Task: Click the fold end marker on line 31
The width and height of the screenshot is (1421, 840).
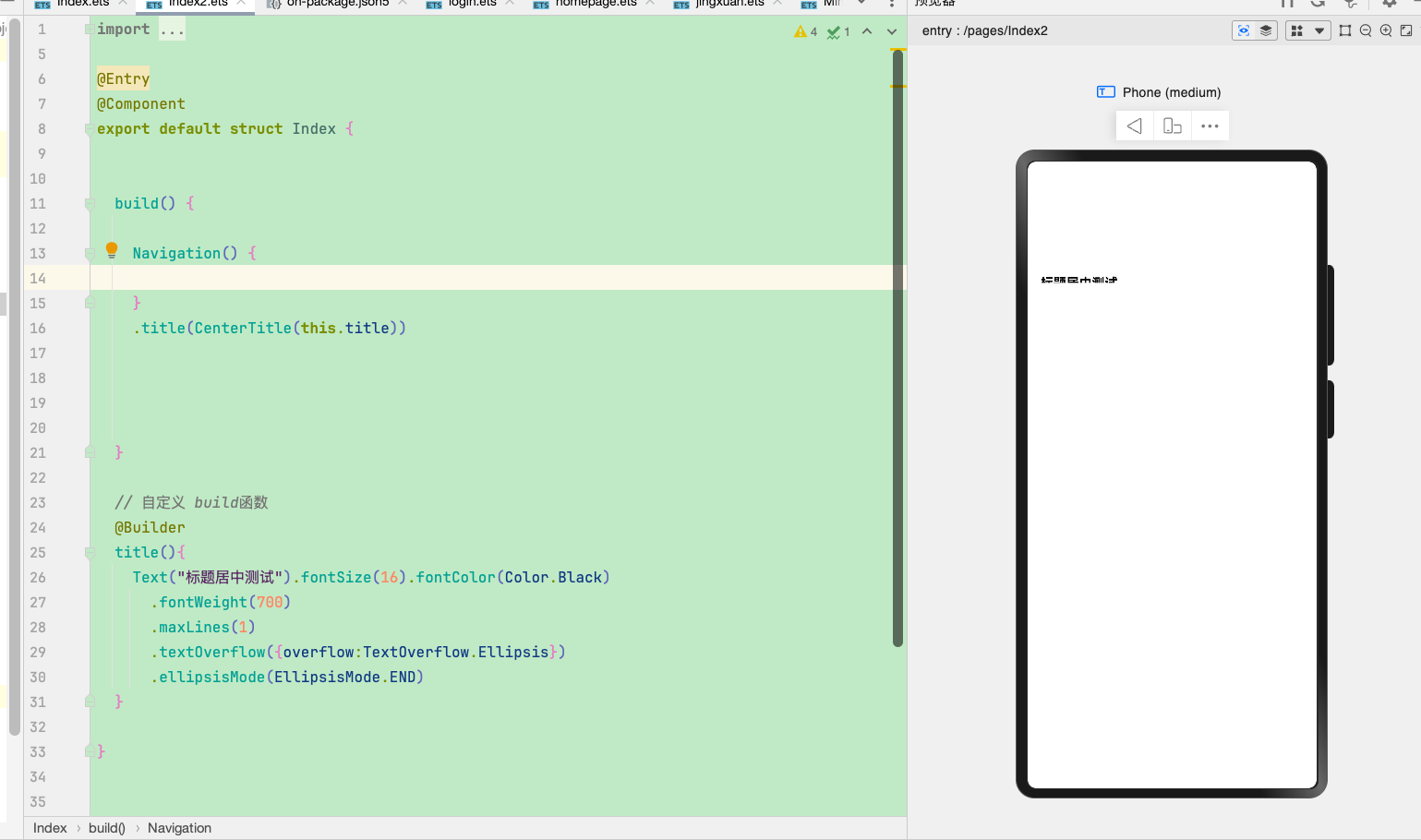Action: click(x=90, y=702)
